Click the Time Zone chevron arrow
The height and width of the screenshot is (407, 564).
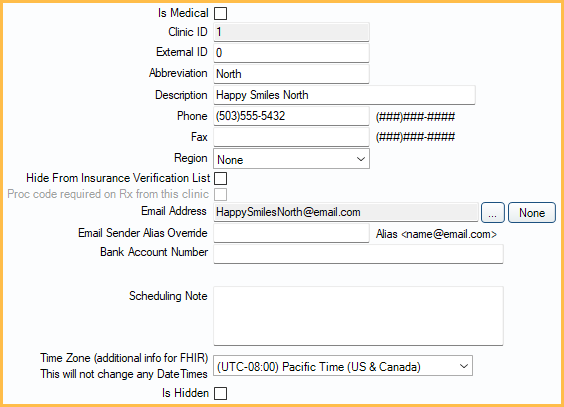coord(464,366)
